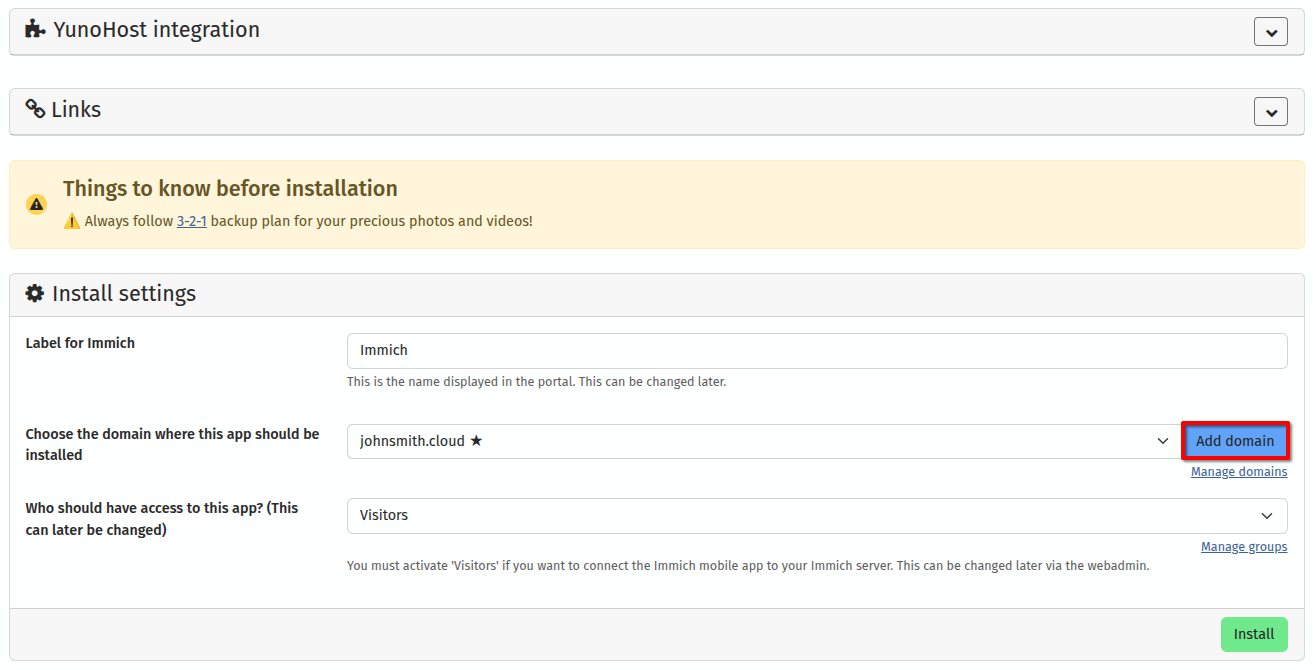The width and height of the screenshot is (1316, 670).
Task: Open the Manage groups link
Action: pos(1244,547)
